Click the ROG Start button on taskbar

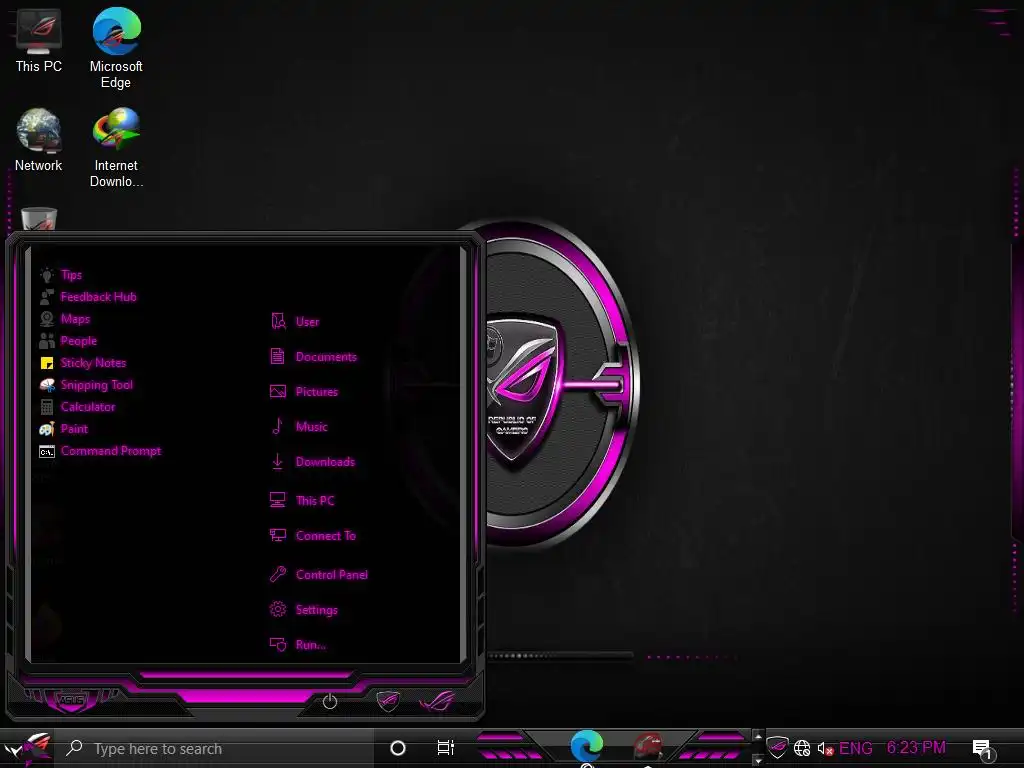(x=27, y=748)
